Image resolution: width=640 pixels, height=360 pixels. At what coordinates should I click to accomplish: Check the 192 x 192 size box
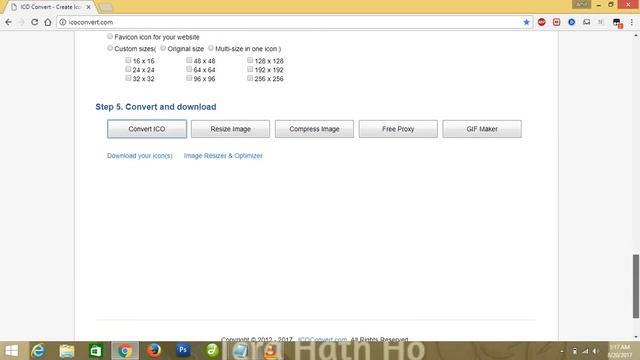250,69
